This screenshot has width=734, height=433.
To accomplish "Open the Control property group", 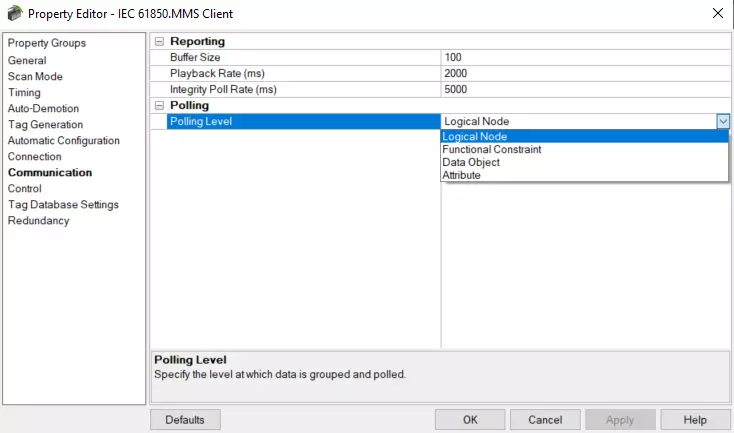I will pos(24,188).
